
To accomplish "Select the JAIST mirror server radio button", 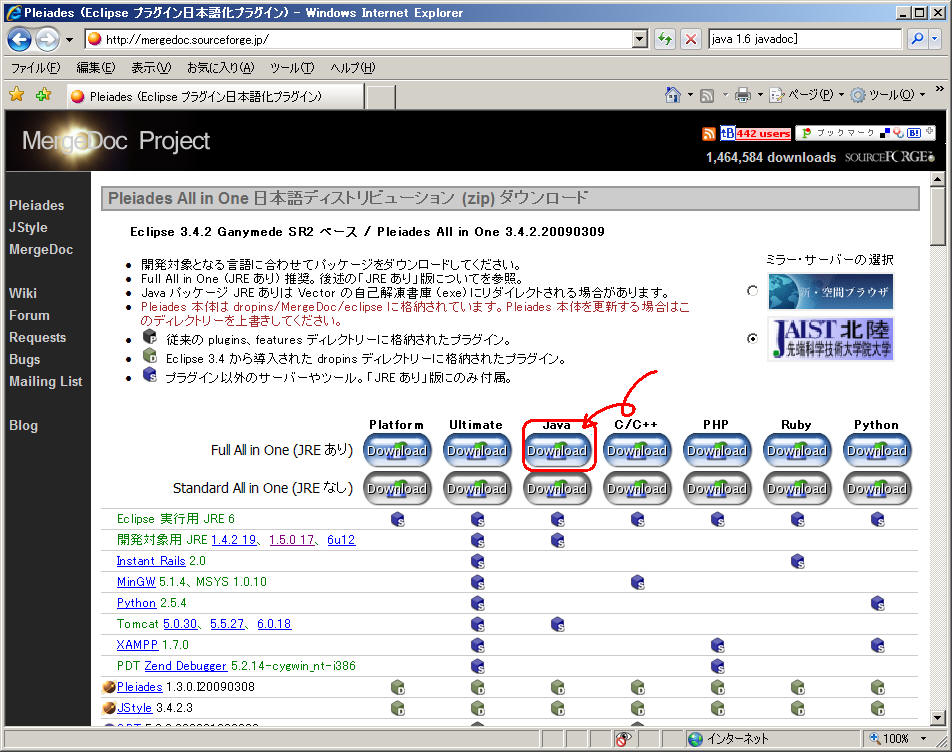I will [x=753, y=338].
